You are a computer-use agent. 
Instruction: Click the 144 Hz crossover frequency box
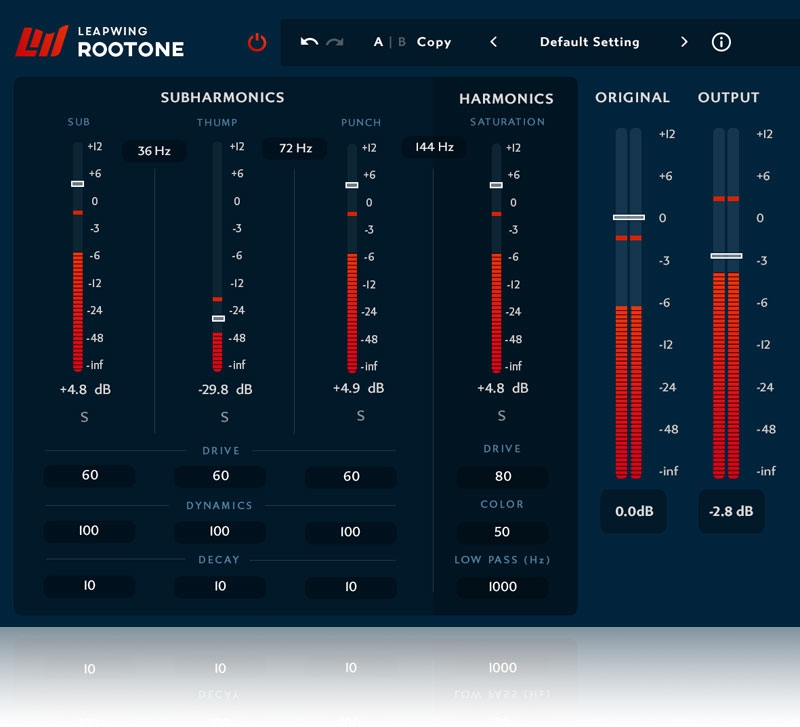[x=434, y=147]
